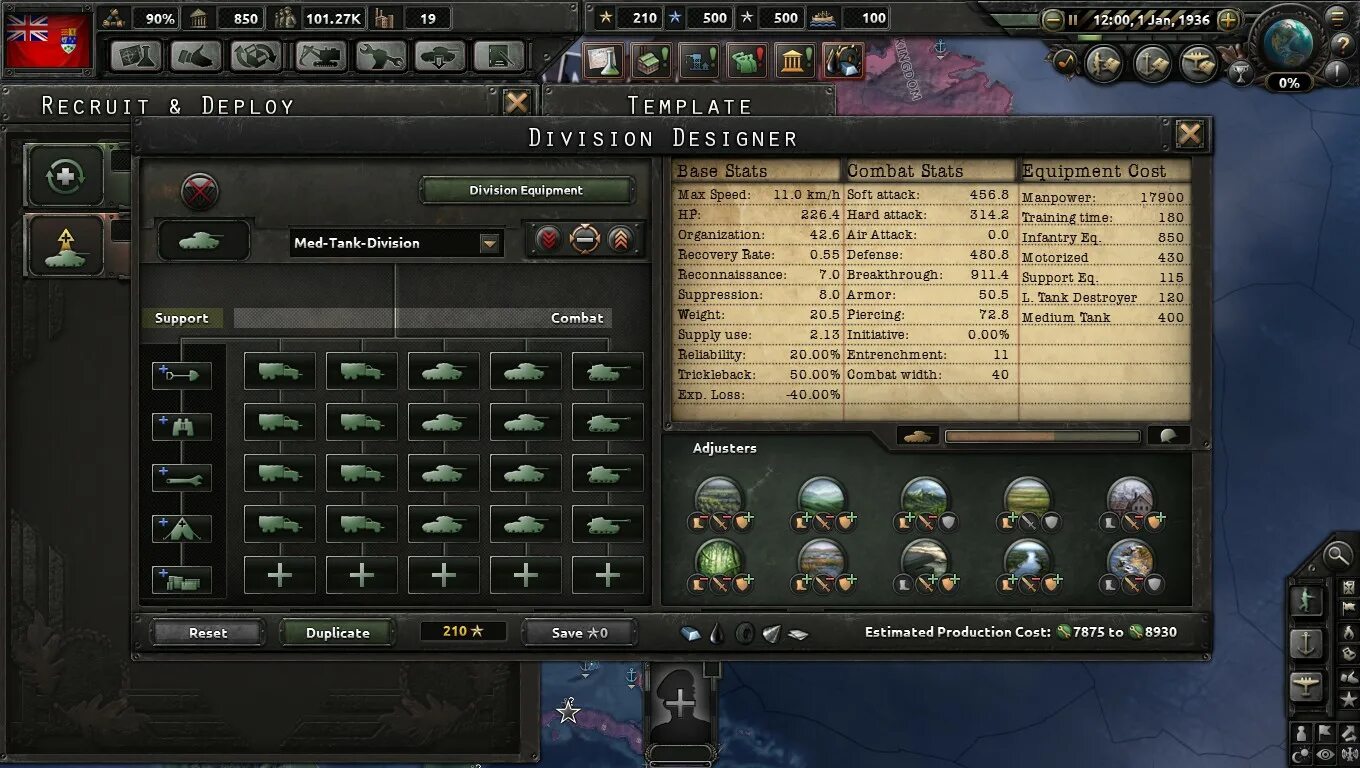Select the Urban terrain adjuster icon
This screenshot has height=768, width=1360.
click(x=1130, y=498)
